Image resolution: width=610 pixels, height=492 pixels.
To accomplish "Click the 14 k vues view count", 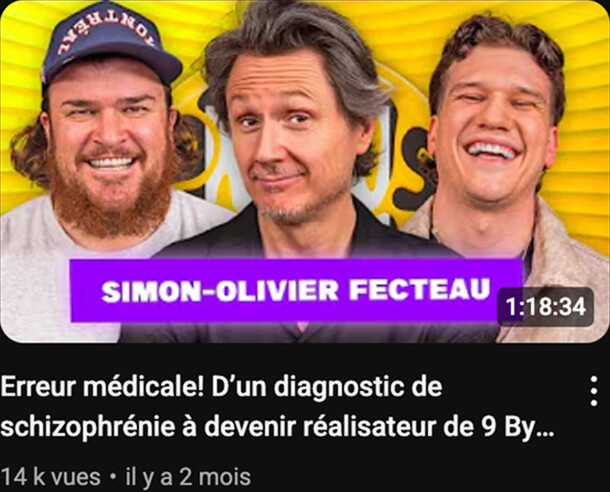I will click(51, 477).
